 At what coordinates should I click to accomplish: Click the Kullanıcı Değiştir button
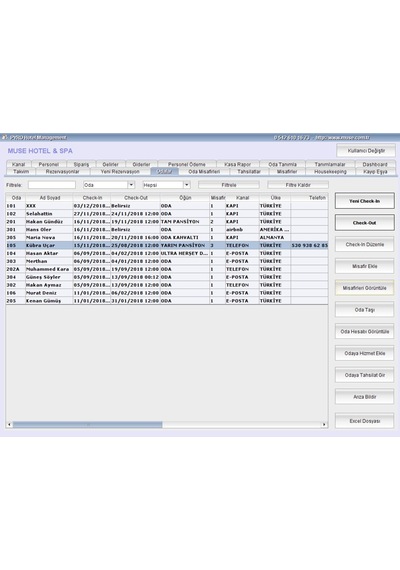pyautogui.click(x=366, y=150)
